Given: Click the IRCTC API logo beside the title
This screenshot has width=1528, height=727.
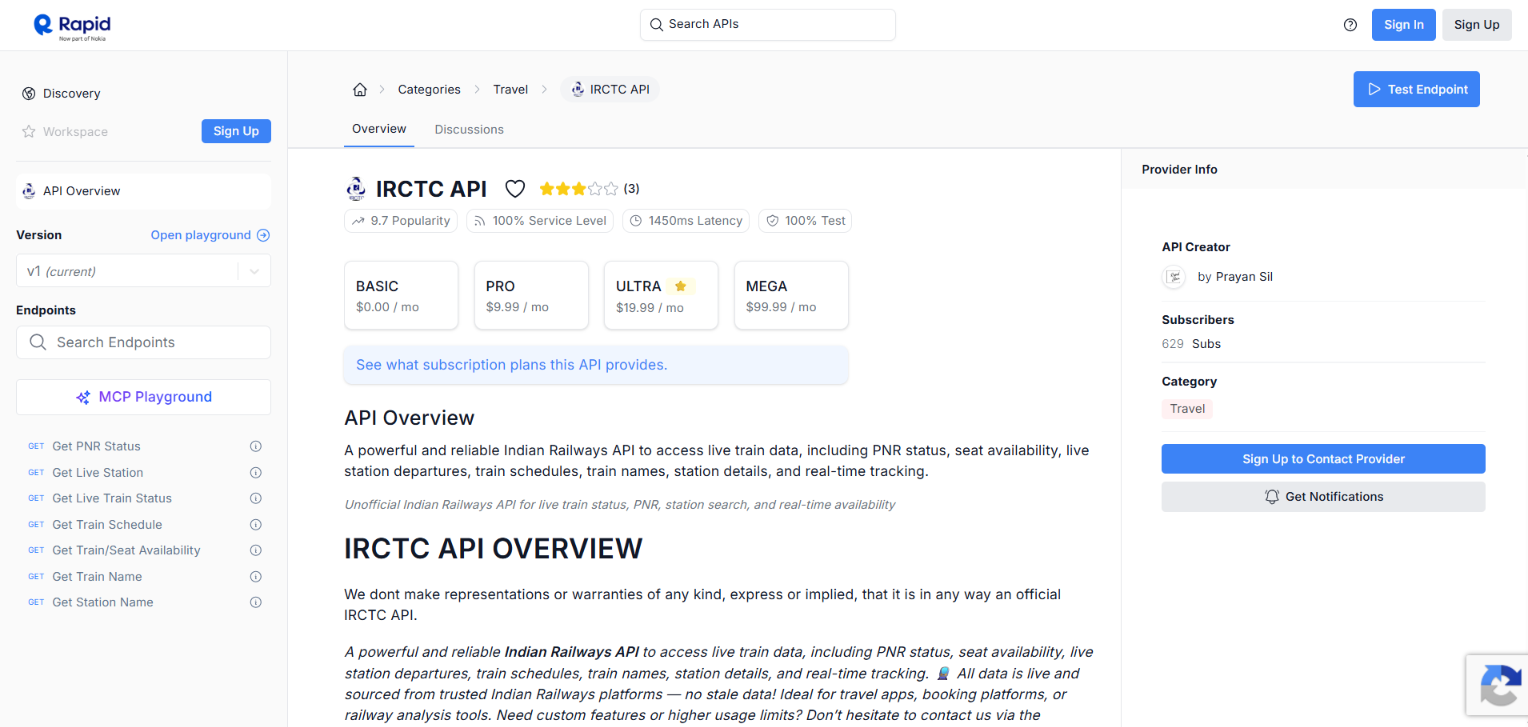Looking at the screenshot, I should coord(356,189).
